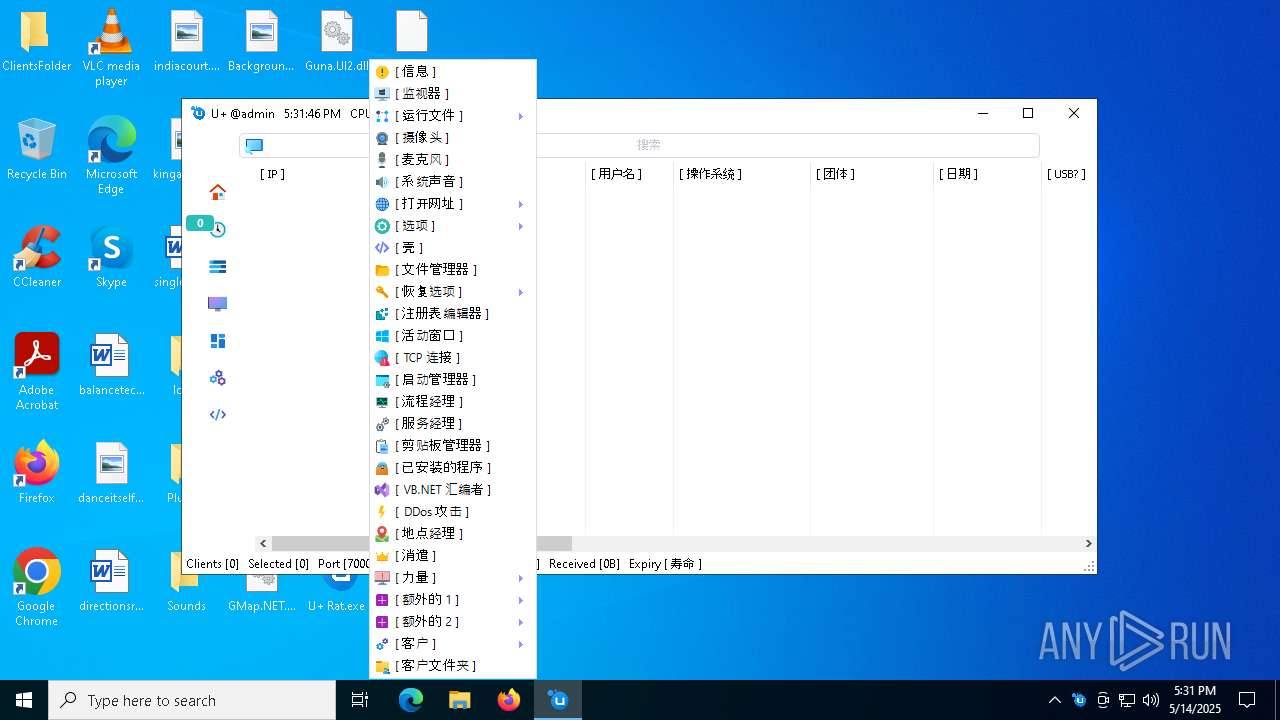Click the taskbar search box
The image size is (1280, 720).
tap(192, 700)
